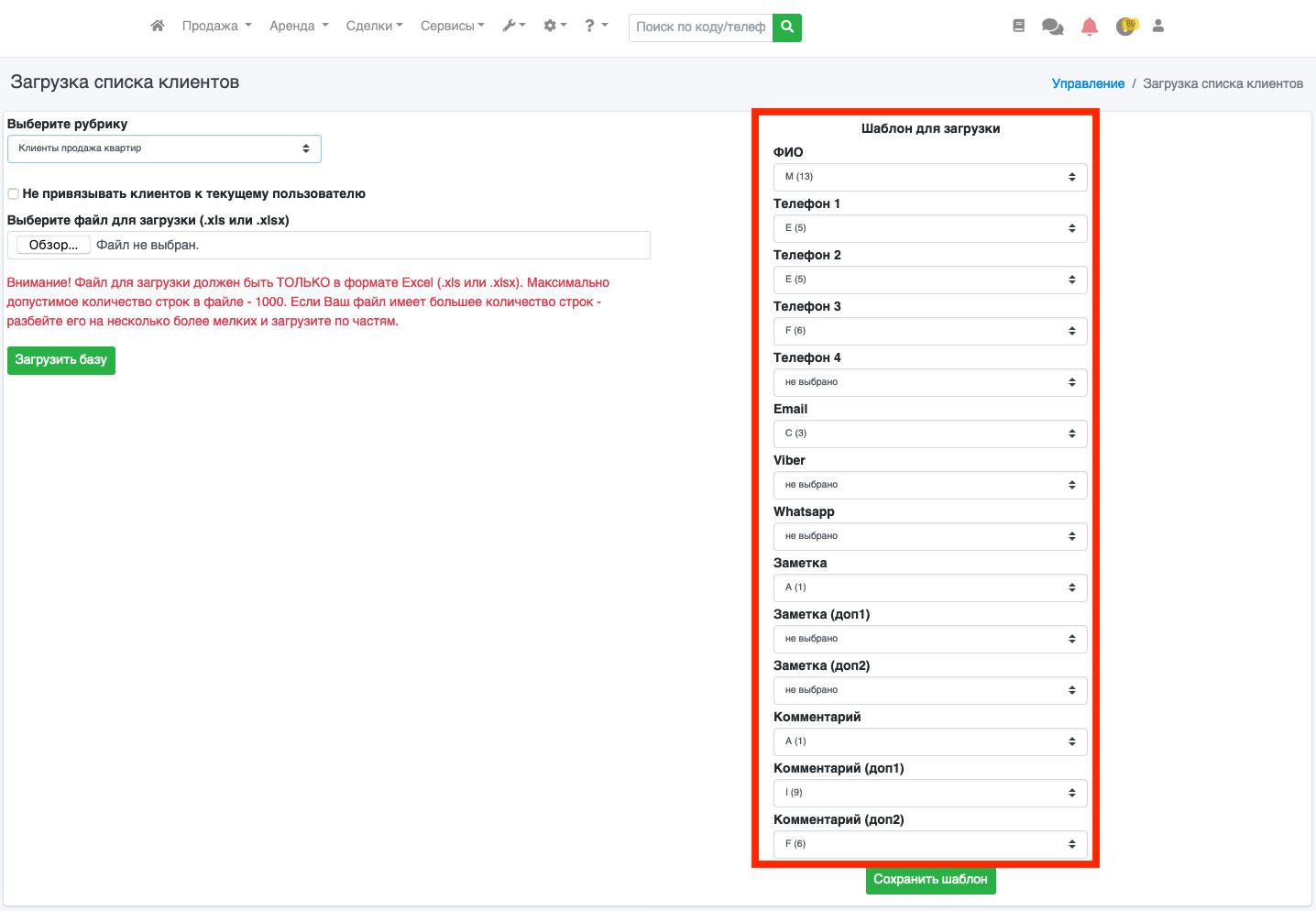
Task: Click the 'Обзор...' file browse button
Action: 53,245
